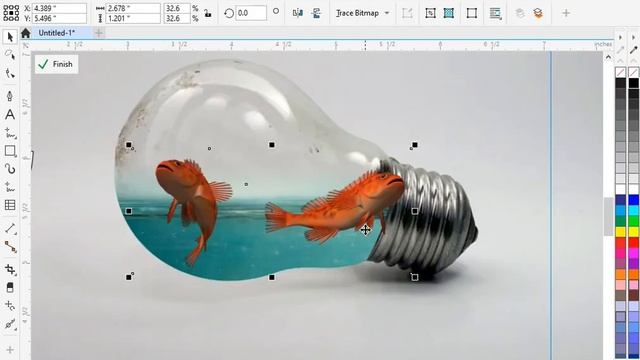640x360 pixels.
Task: Click the top-left selection handle
Action: coord(129,145)
